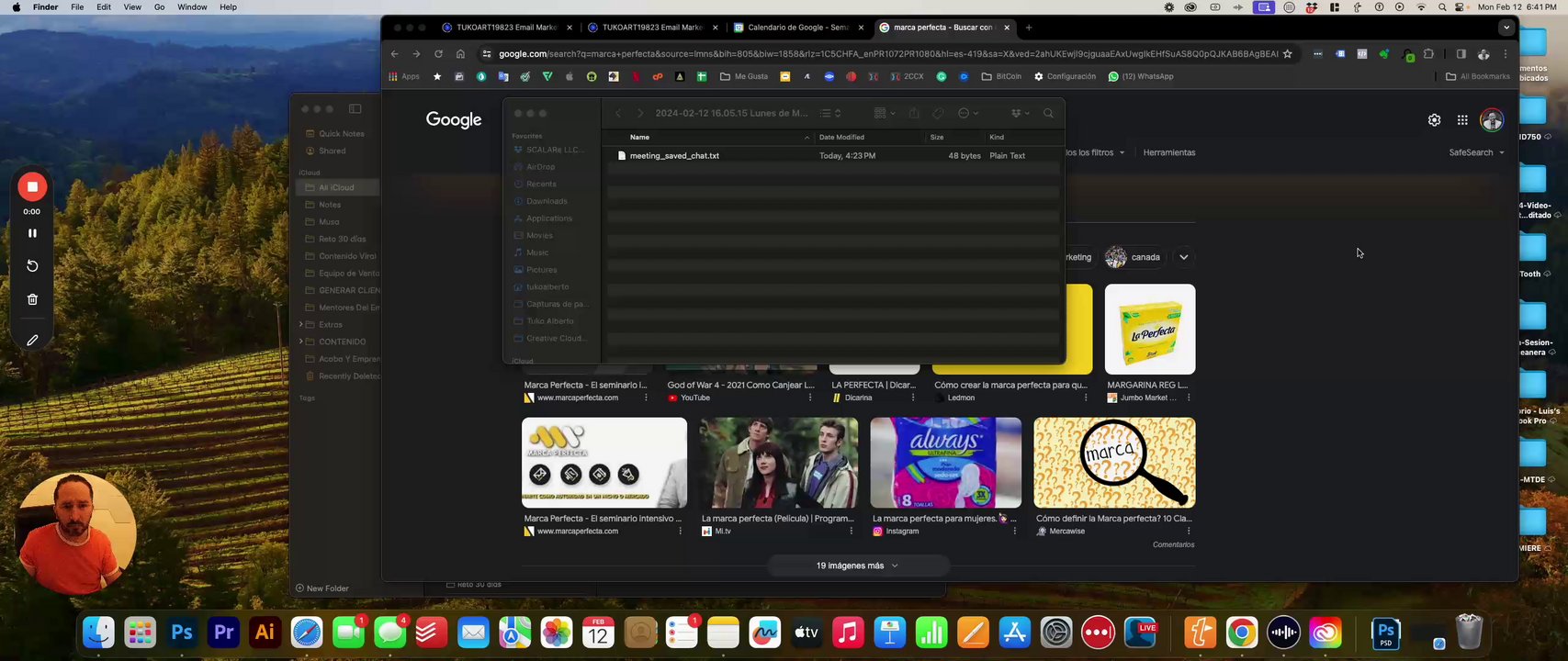The image size is (1568, 661).
Task: Open the marca magnifier Mercawise image
Action: tap(1114, 463)
